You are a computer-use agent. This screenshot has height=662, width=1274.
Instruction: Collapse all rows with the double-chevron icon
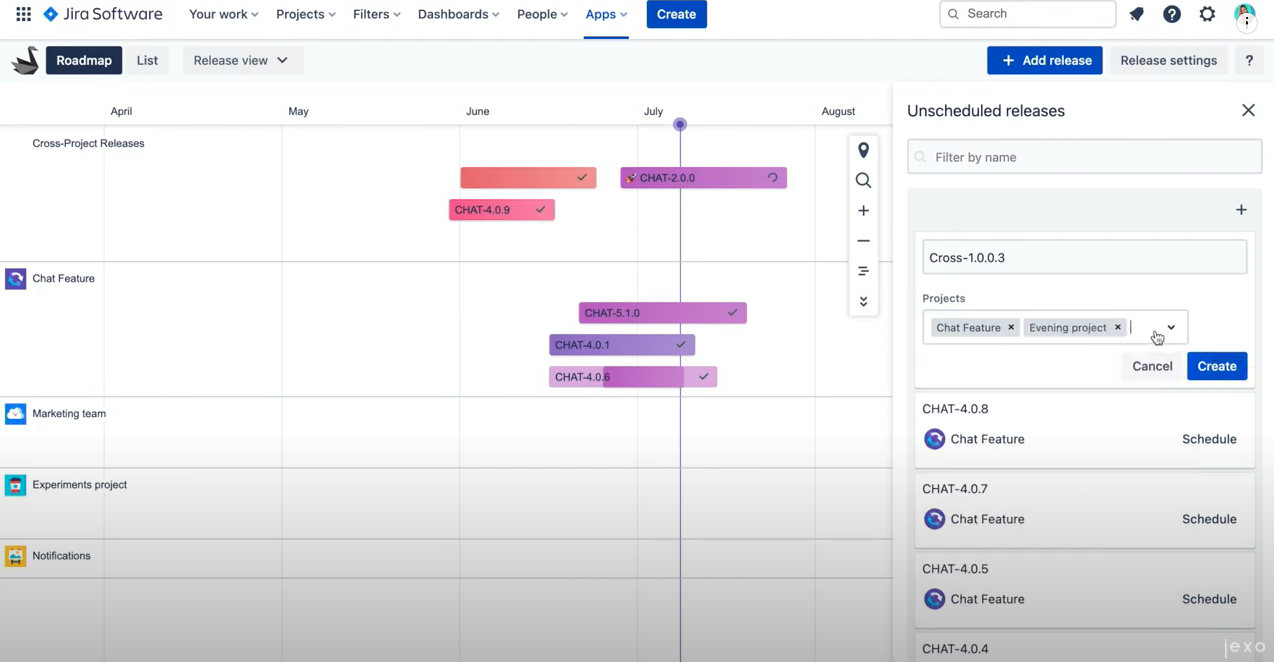863,301
